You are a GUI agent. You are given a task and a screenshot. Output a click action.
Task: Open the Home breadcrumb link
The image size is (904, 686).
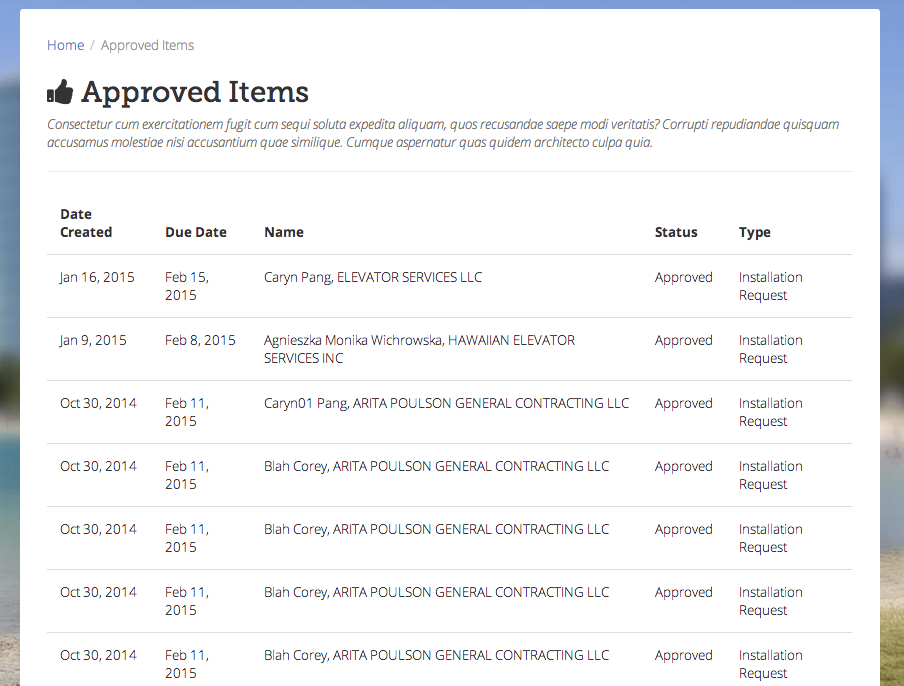coord(65,45)
